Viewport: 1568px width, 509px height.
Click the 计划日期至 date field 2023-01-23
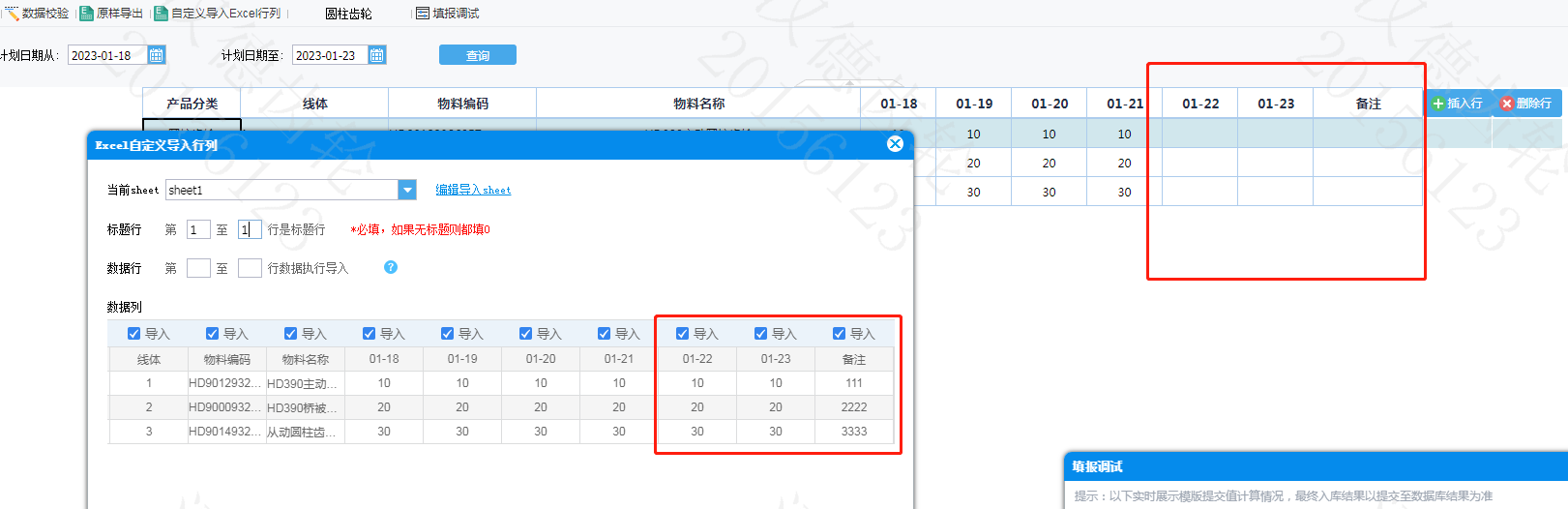coord(331,55)
